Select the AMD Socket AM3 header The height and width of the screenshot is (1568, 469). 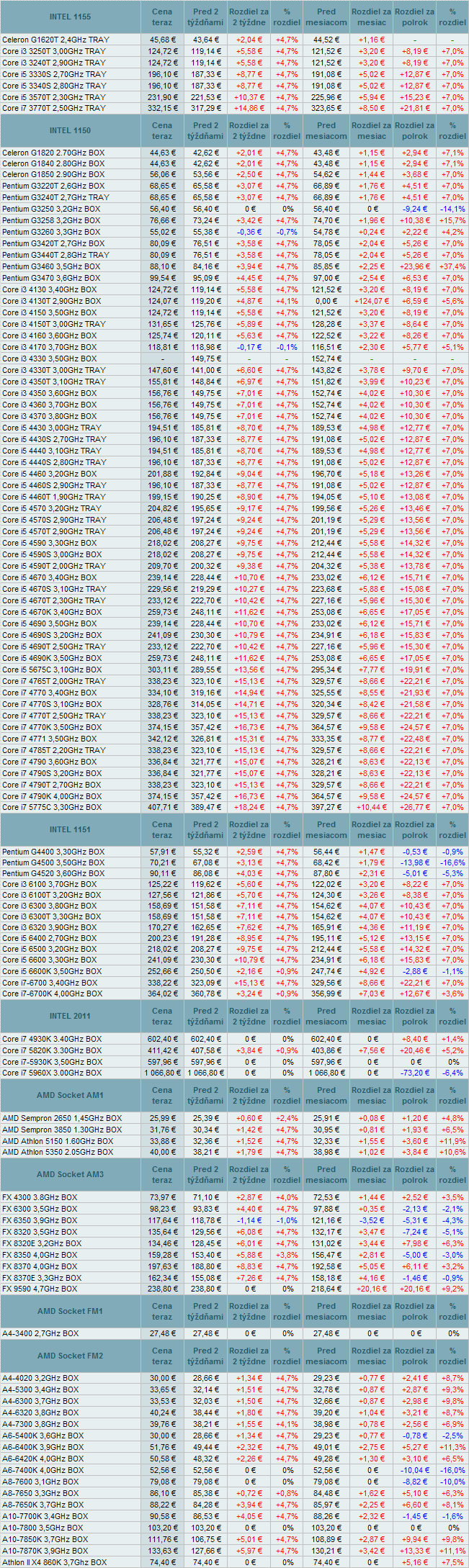tap(71, 1174)
